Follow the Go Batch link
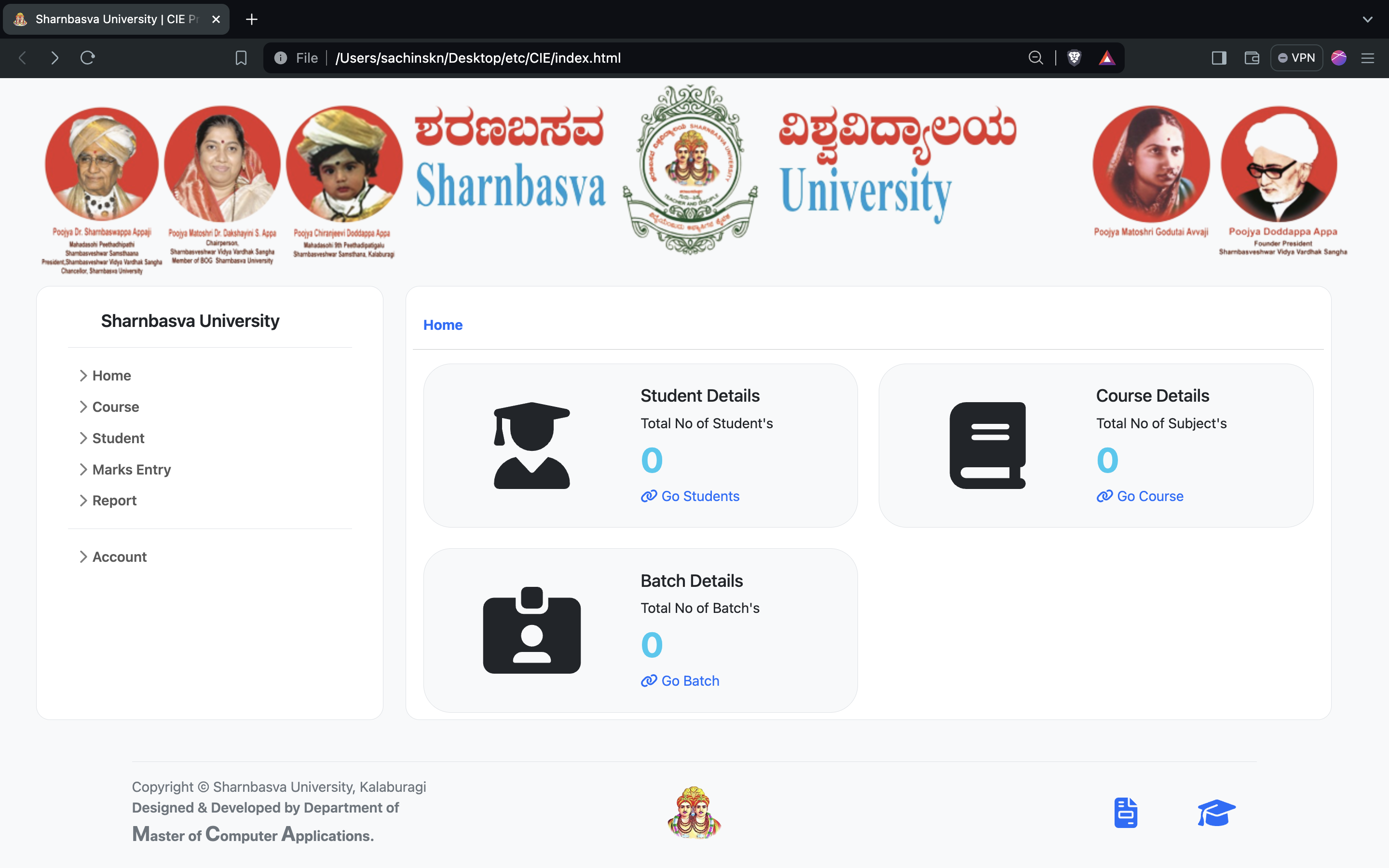Image resolution: width=1389 pixels, height=868 pixels. [x=691, y=681]
